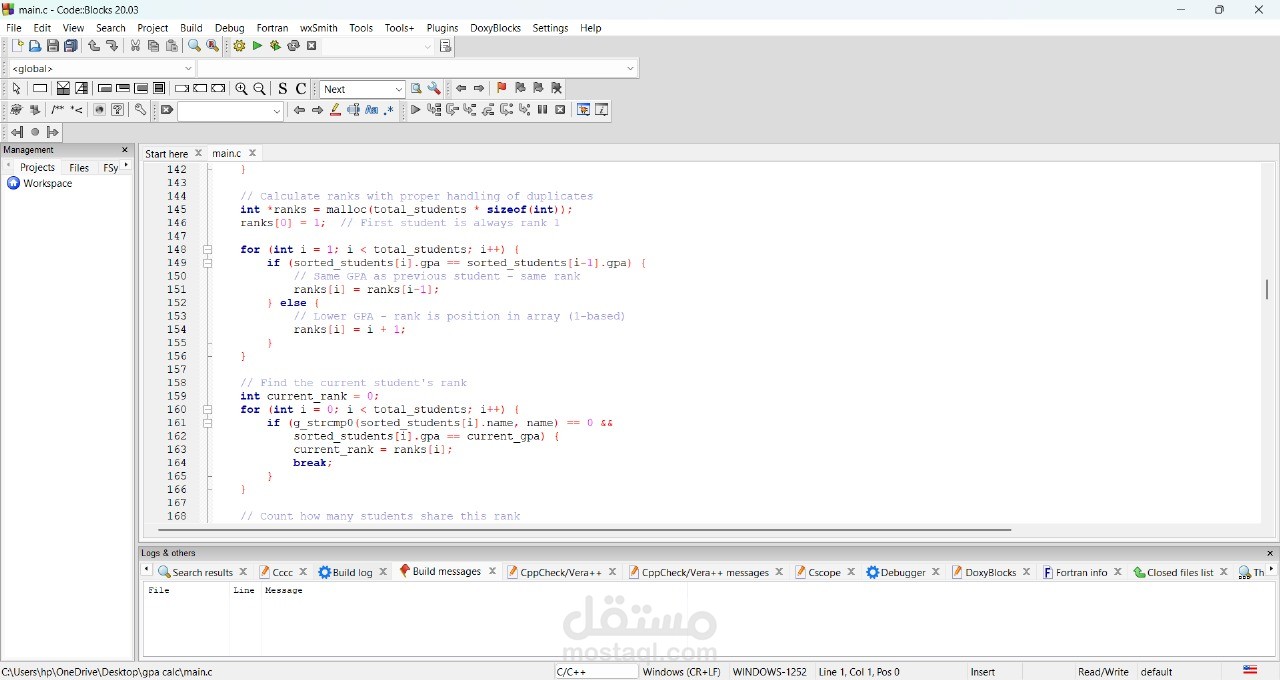Close the Management panel
The image size is (1280, 680).
125,150
